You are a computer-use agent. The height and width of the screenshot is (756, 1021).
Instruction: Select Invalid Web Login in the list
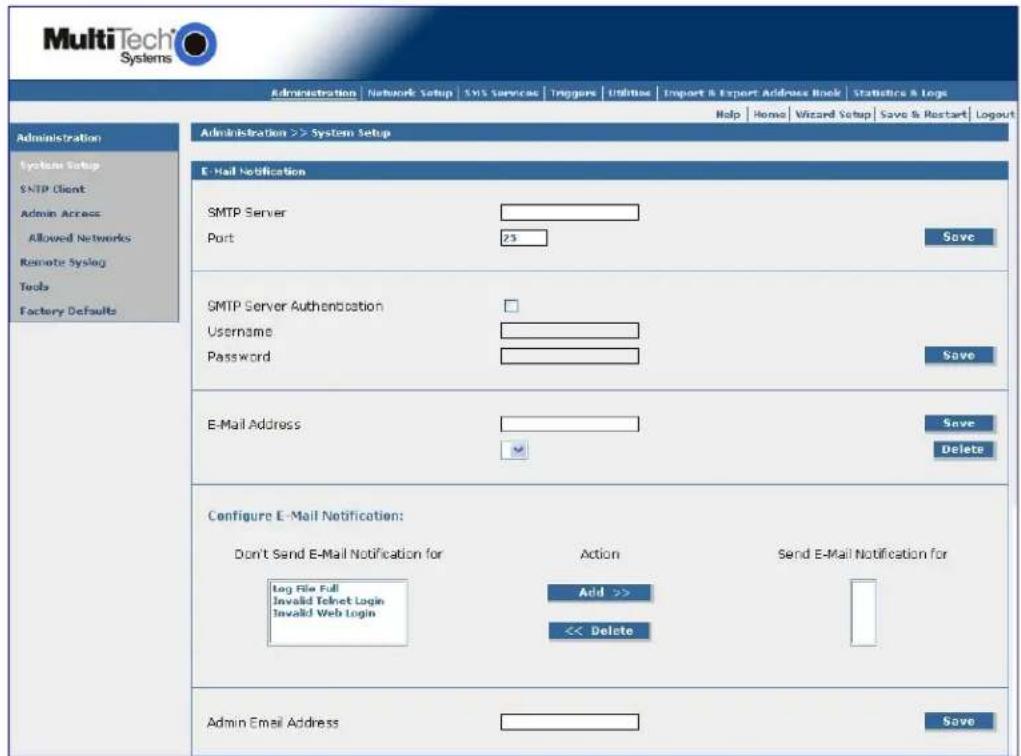click(x=324, y=613)
